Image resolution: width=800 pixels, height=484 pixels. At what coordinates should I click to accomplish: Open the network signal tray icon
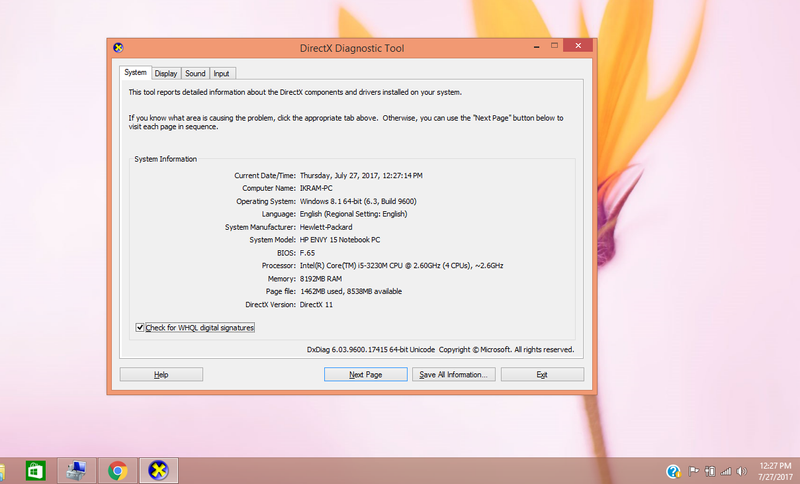(726, 472)
